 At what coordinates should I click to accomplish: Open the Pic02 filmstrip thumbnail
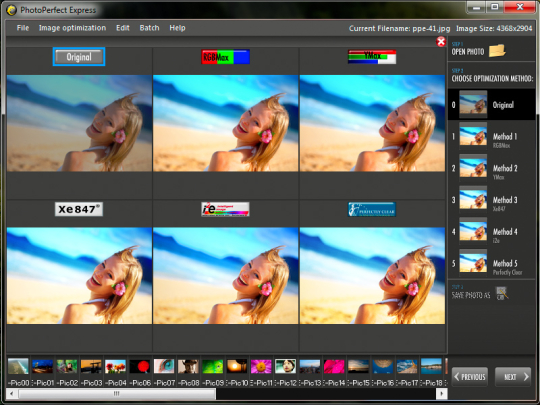tap(67, 366)
